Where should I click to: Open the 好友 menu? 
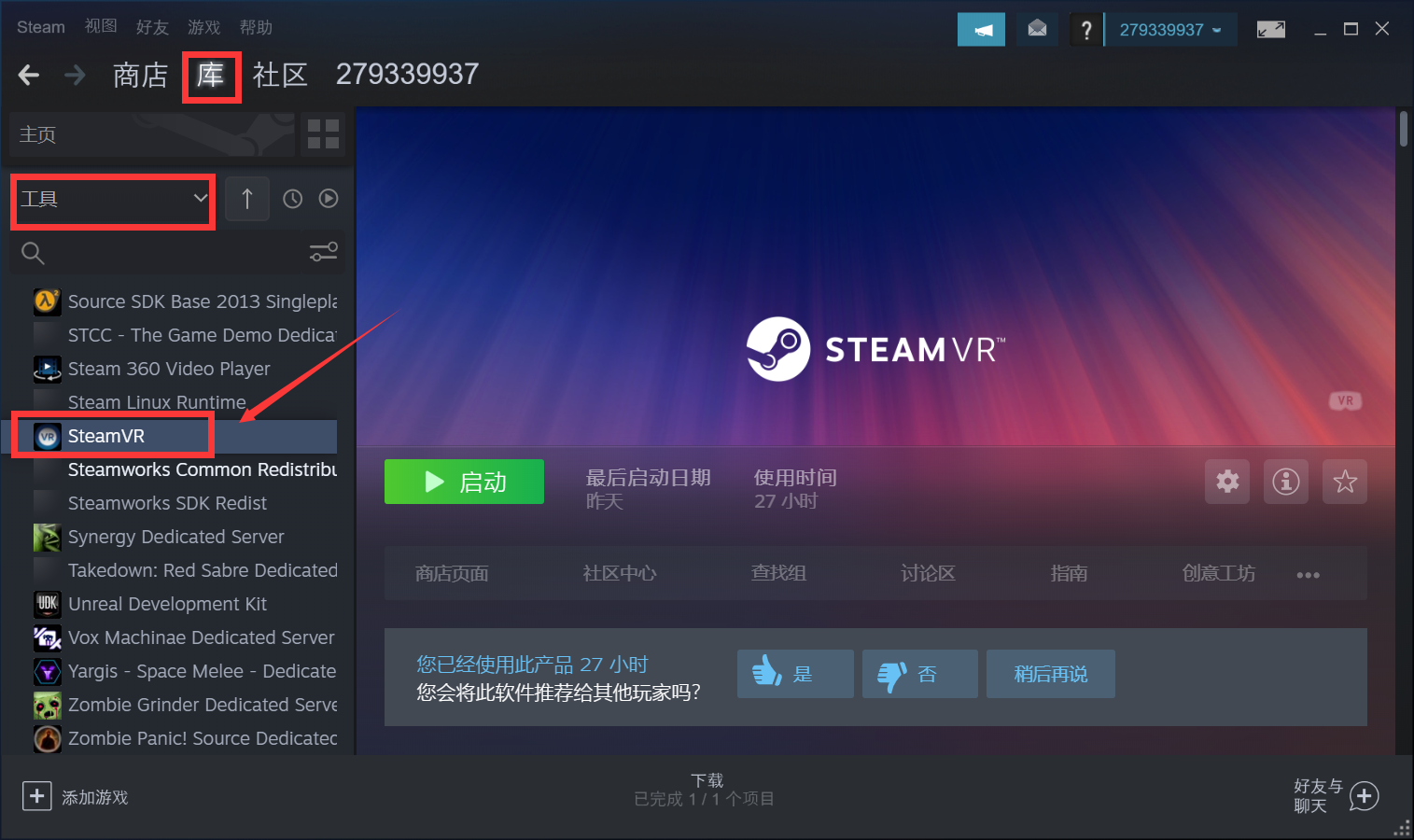[x=152, y=27]
